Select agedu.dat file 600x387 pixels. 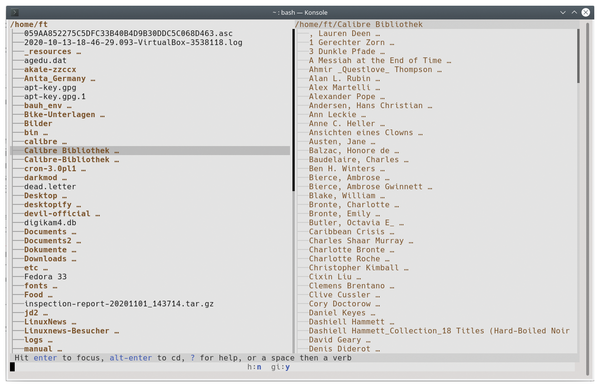point(45,60)
